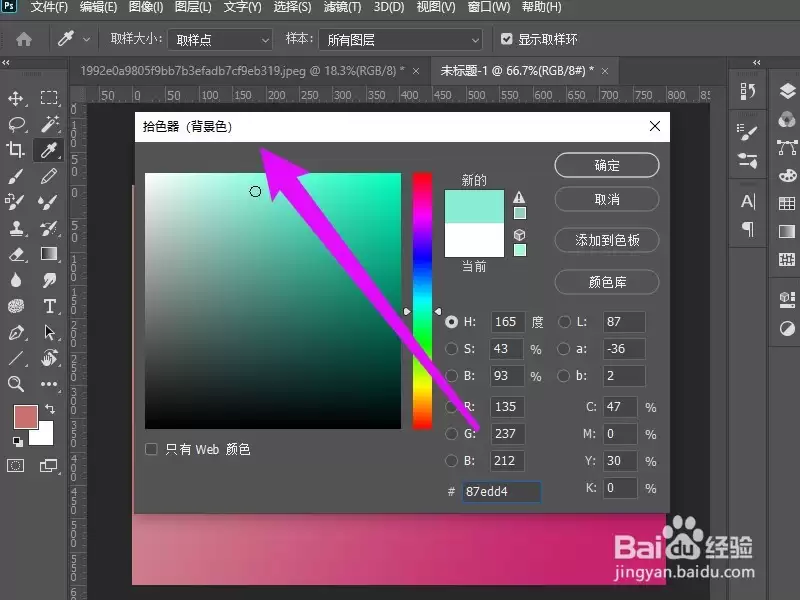Select the brightness B radio button
The width and height of the screenshot is (800, 600).
[x=452, y=376]
